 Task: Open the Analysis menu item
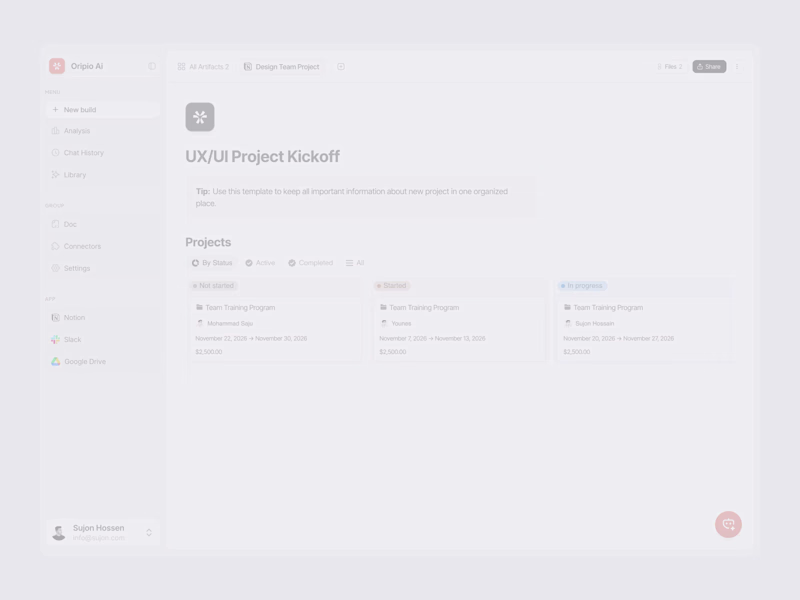point(103,131)
